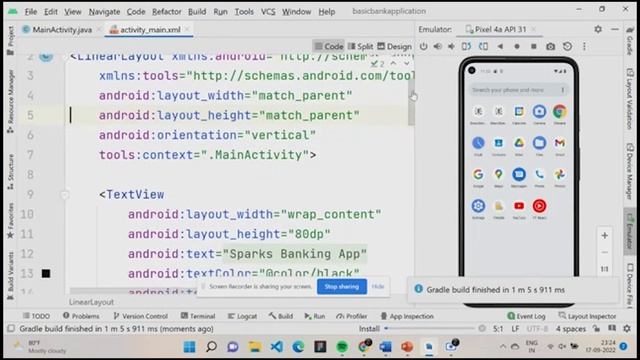
Task: Open Emulator panel settings gear
Action: pyautogui.click(x=598, y=29)
